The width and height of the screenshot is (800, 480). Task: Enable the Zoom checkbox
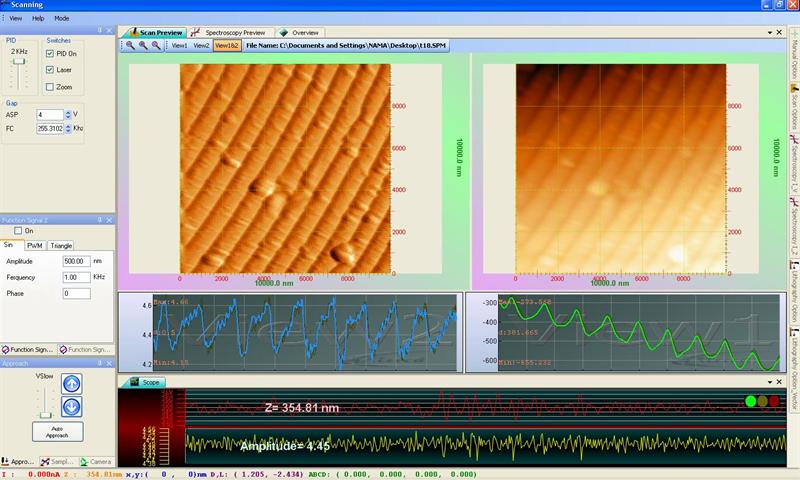click(50, 87)
